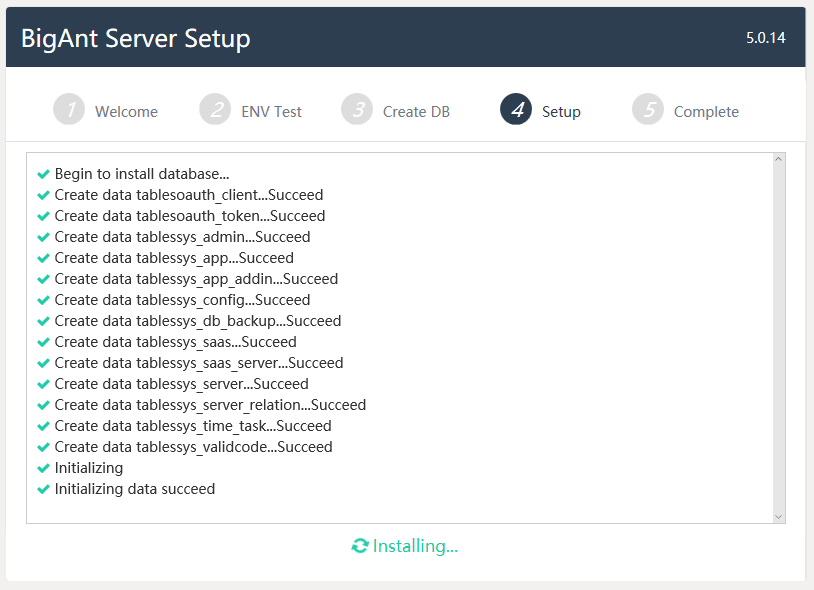
Task: Click checkmark beside sys_saas_server row
Action: click(44, 363)
